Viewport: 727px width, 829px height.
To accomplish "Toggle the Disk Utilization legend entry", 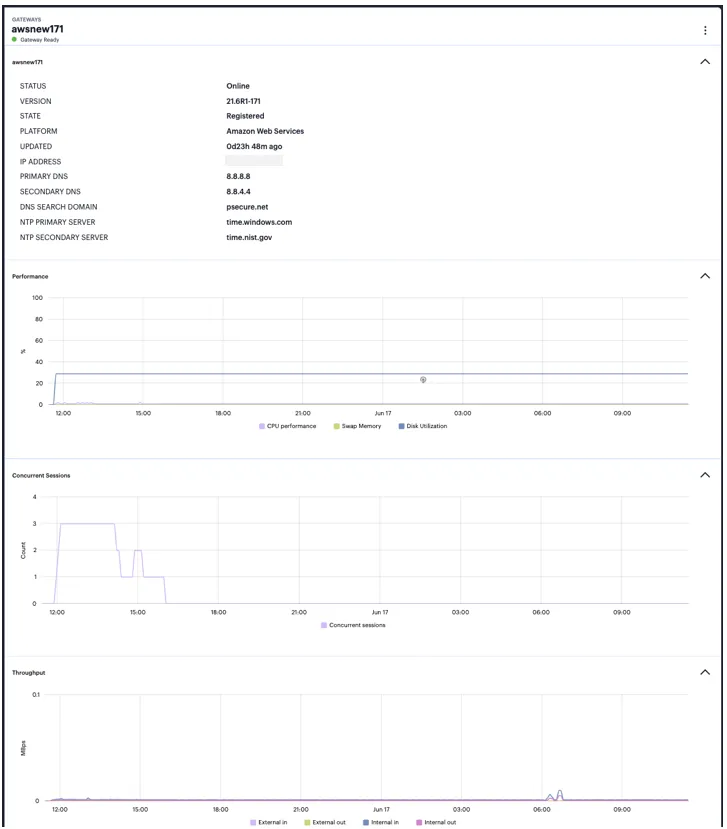I will pos(423,426).
